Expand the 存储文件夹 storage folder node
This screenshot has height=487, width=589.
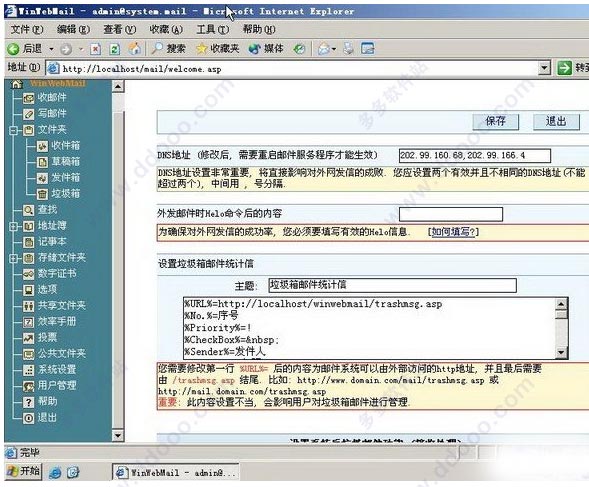click(x=13, y=258)
